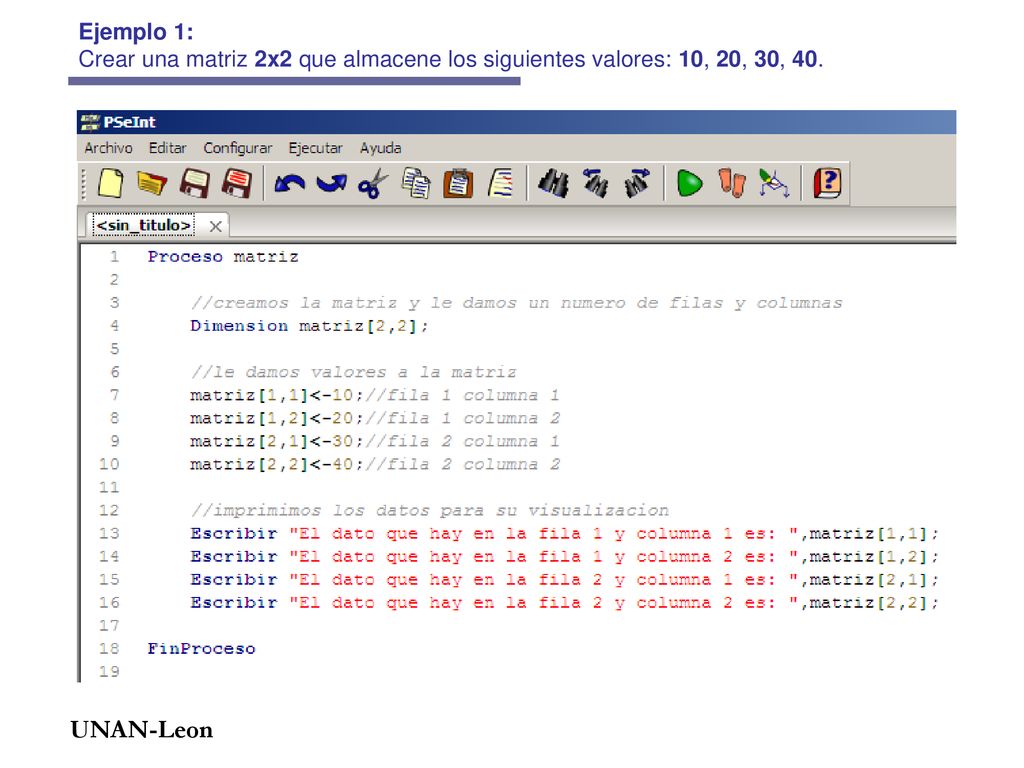Click the toolbar drag handle grip

[84, 184]
